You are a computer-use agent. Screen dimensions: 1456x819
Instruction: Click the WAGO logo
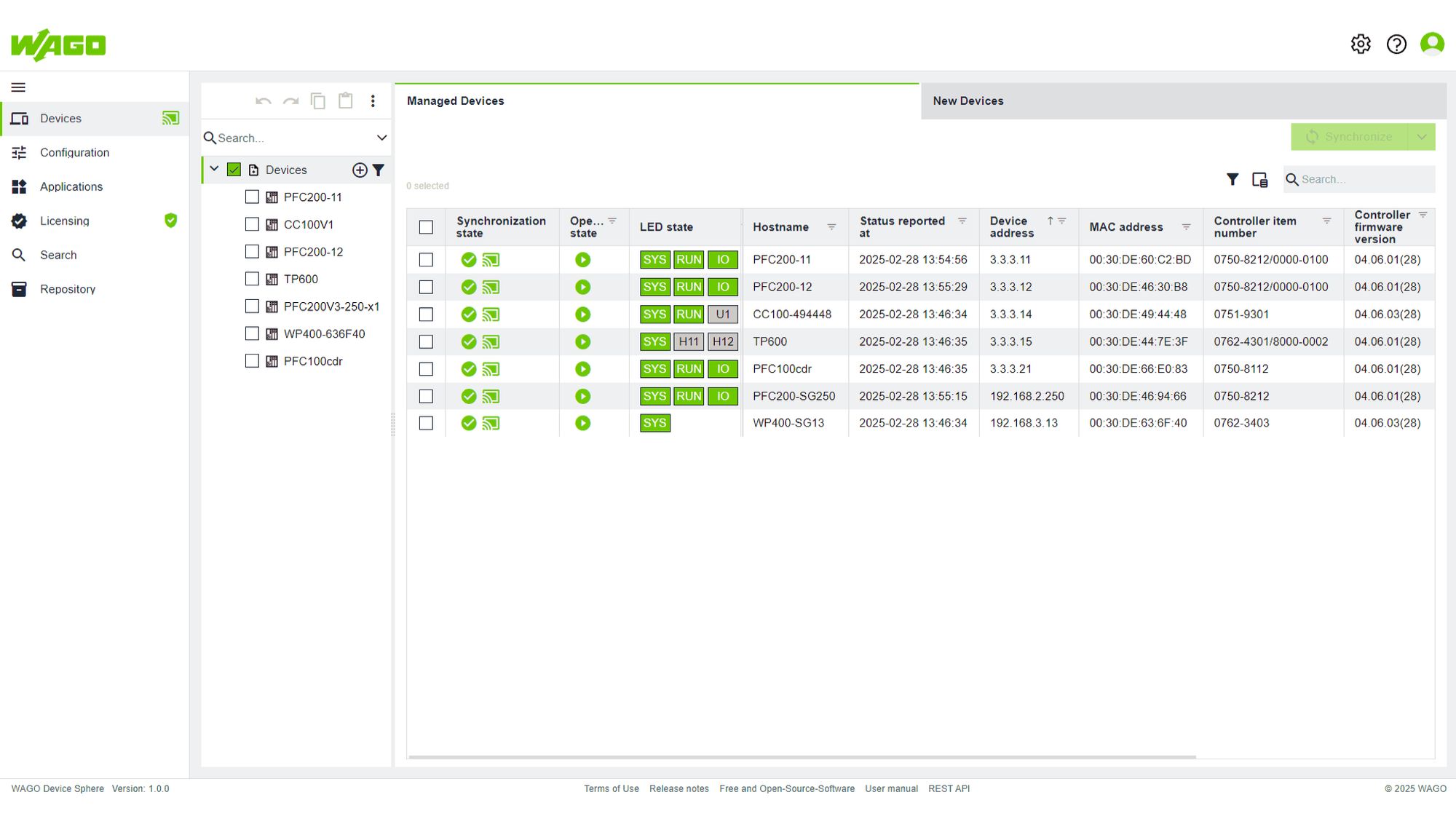tap(58, 45)
